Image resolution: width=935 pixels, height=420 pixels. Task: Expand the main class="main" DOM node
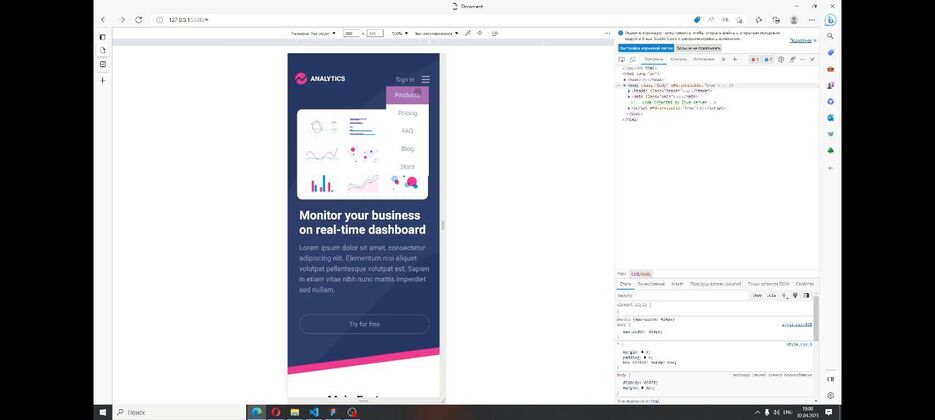click(x=629, y=96)
